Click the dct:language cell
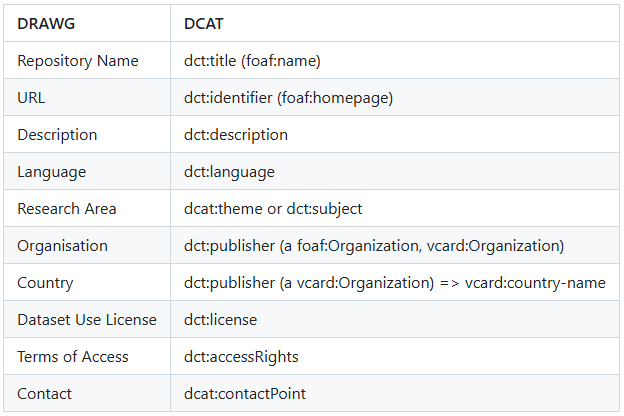624x416 pixels. [229, 172]
